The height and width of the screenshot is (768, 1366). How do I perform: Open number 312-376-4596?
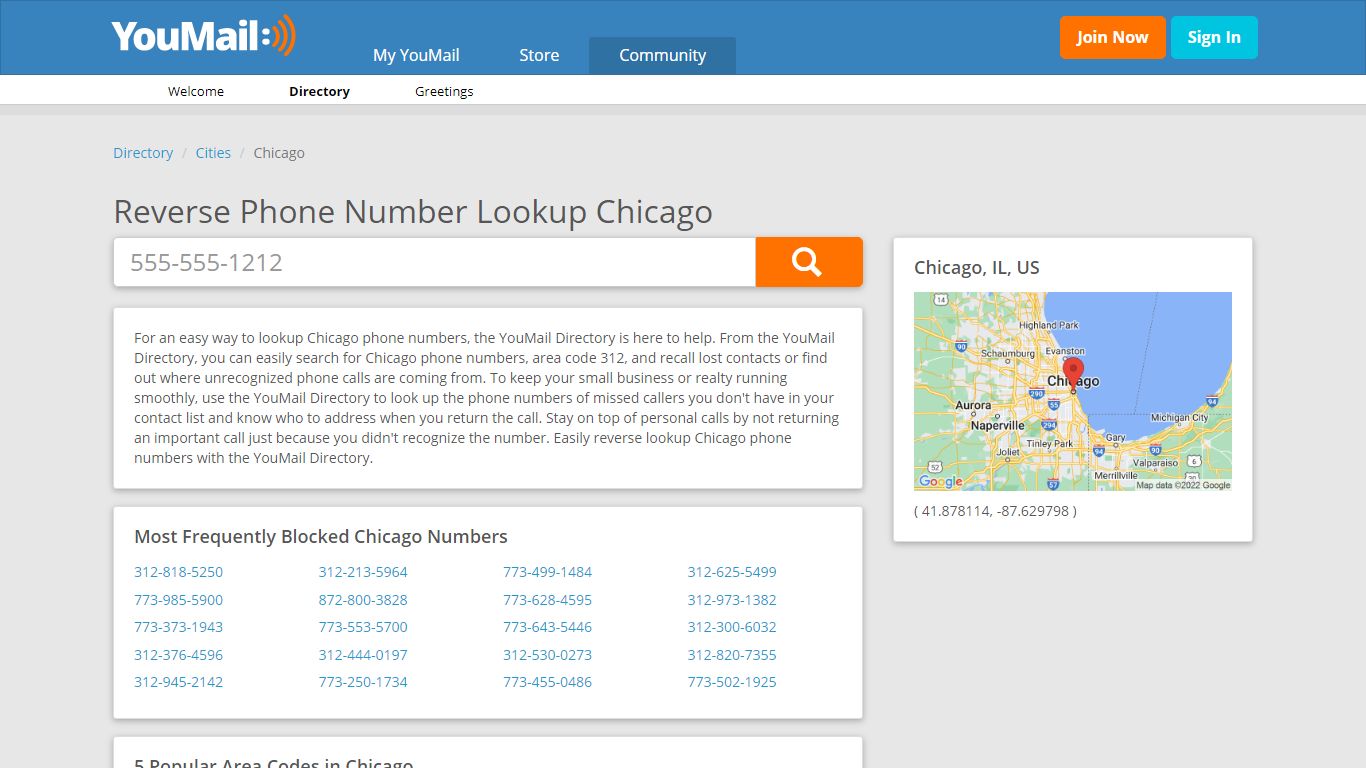pos(179,655)
